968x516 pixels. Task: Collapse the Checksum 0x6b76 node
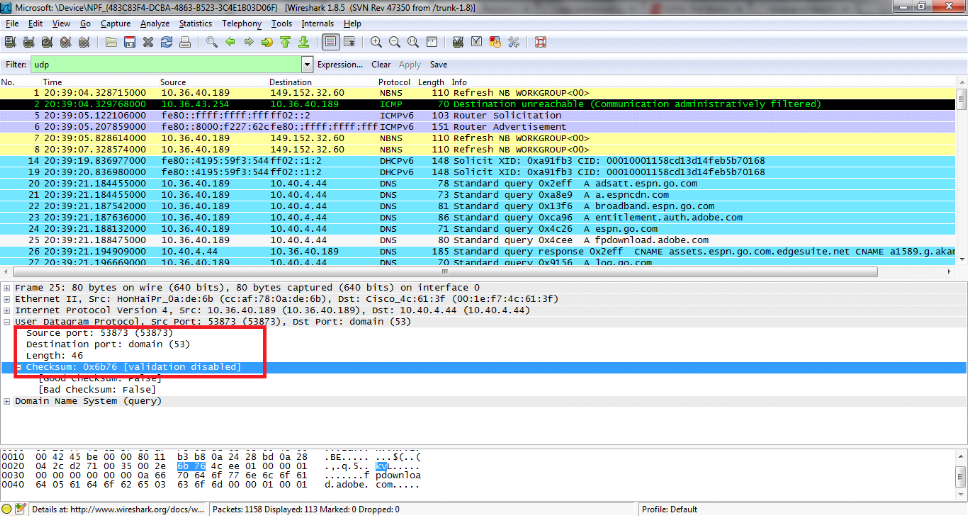[19, 367]
